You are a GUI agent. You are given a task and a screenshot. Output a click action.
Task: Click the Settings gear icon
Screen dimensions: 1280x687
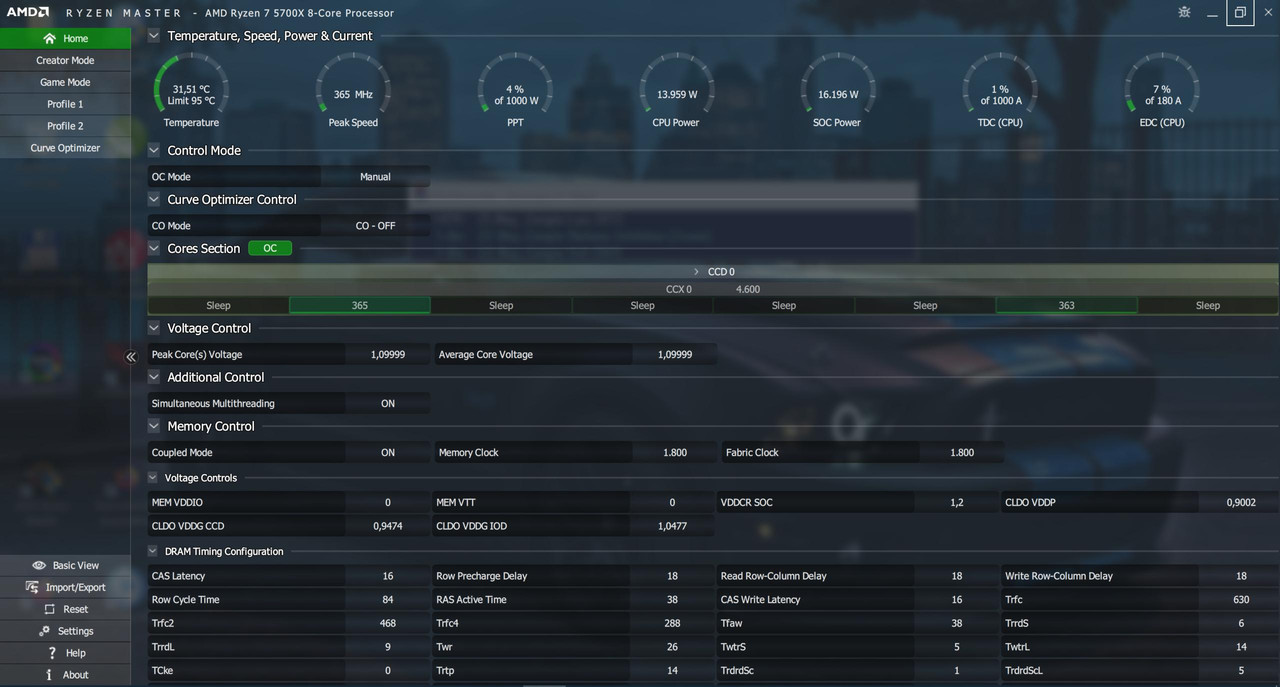tap(45, 631)
